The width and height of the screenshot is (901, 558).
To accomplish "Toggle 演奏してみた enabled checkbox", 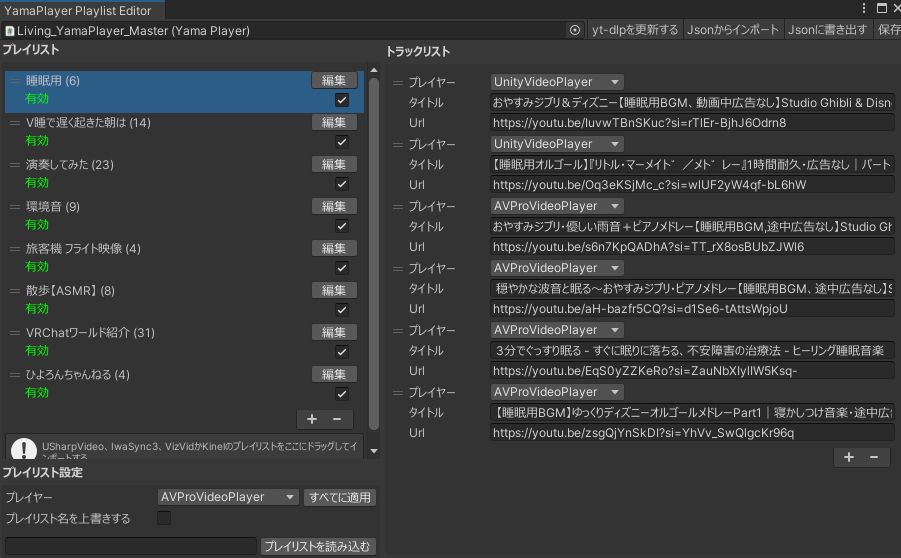I will (x=342, y=184).
